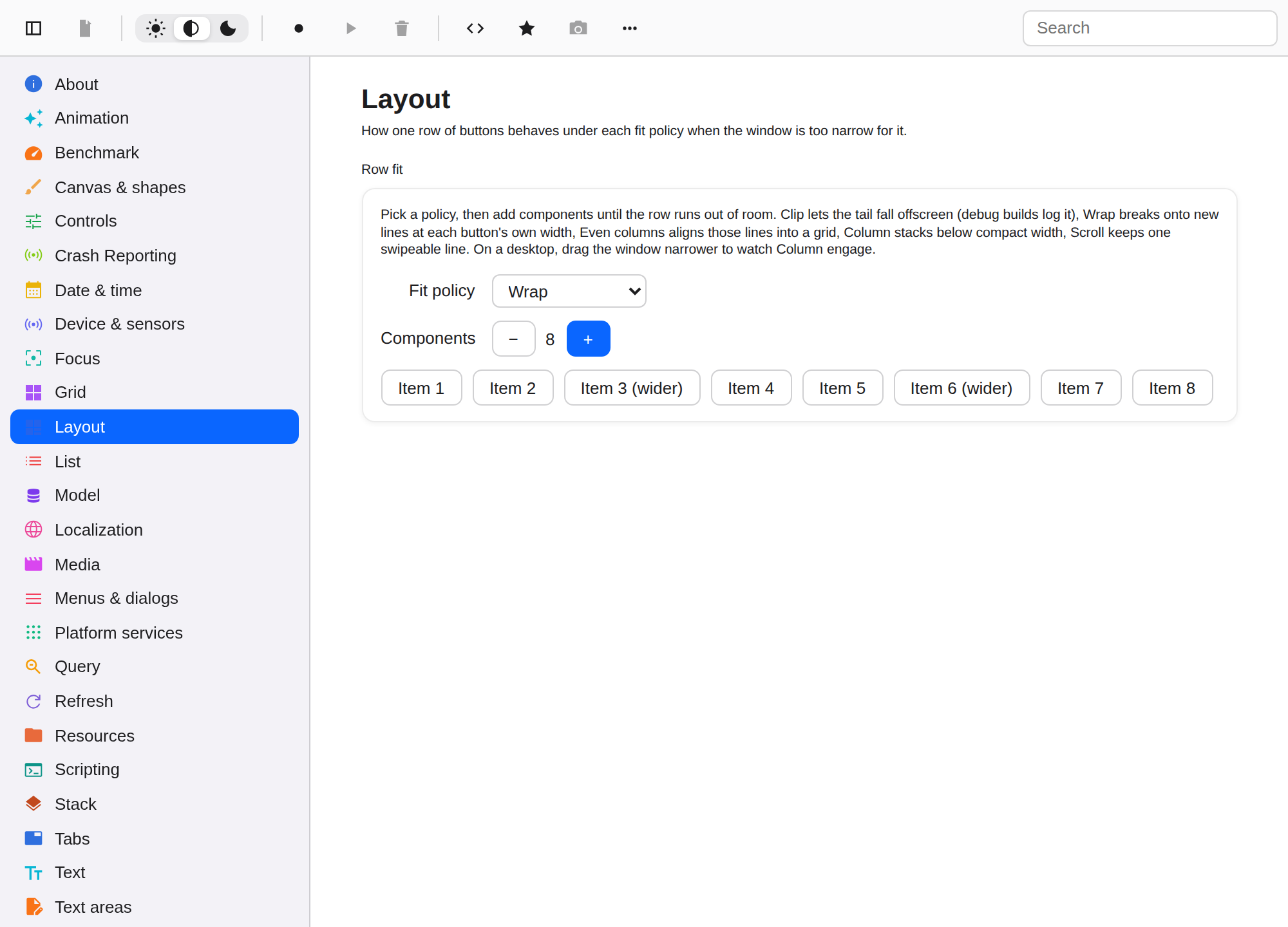Open the Text section
1288x927 pixels.
coord(155,873)
